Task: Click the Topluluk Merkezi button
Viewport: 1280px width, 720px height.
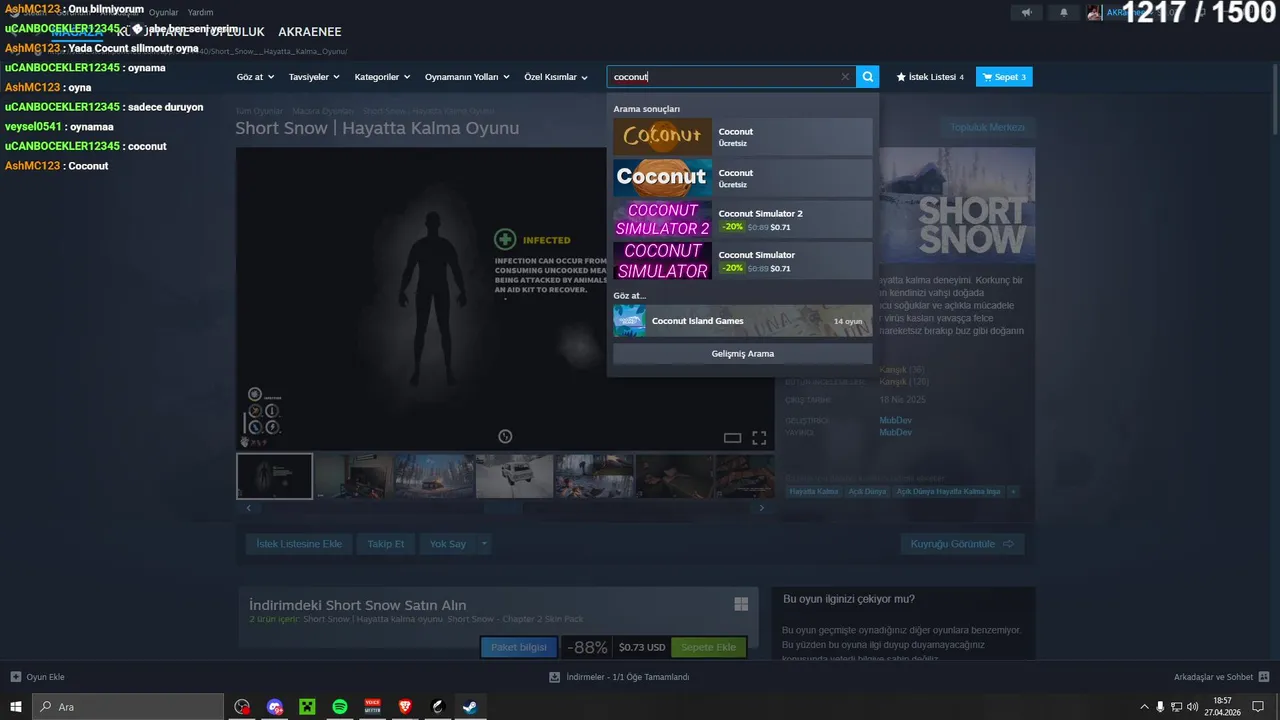Action: (x=987, y=127)
